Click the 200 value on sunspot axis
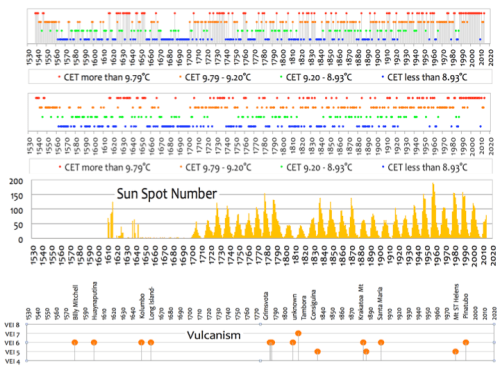The image size is (500, 375). (x=16, y=181)
